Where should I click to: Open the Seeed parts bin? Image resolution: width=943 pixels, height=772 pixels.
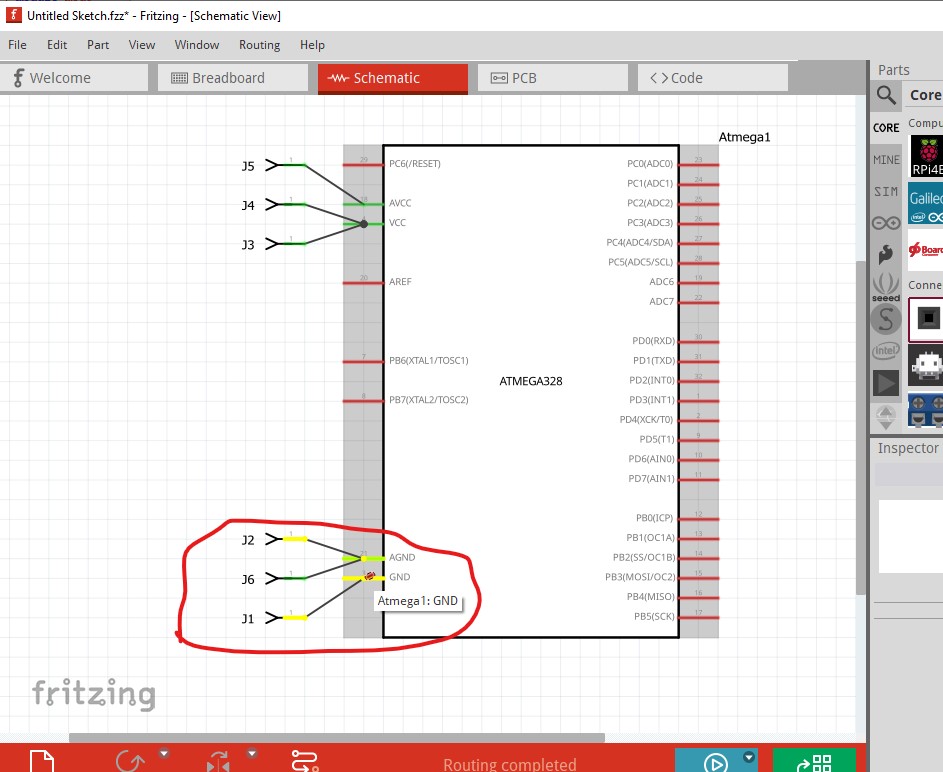pyautogui.click(x=886, y=287)
